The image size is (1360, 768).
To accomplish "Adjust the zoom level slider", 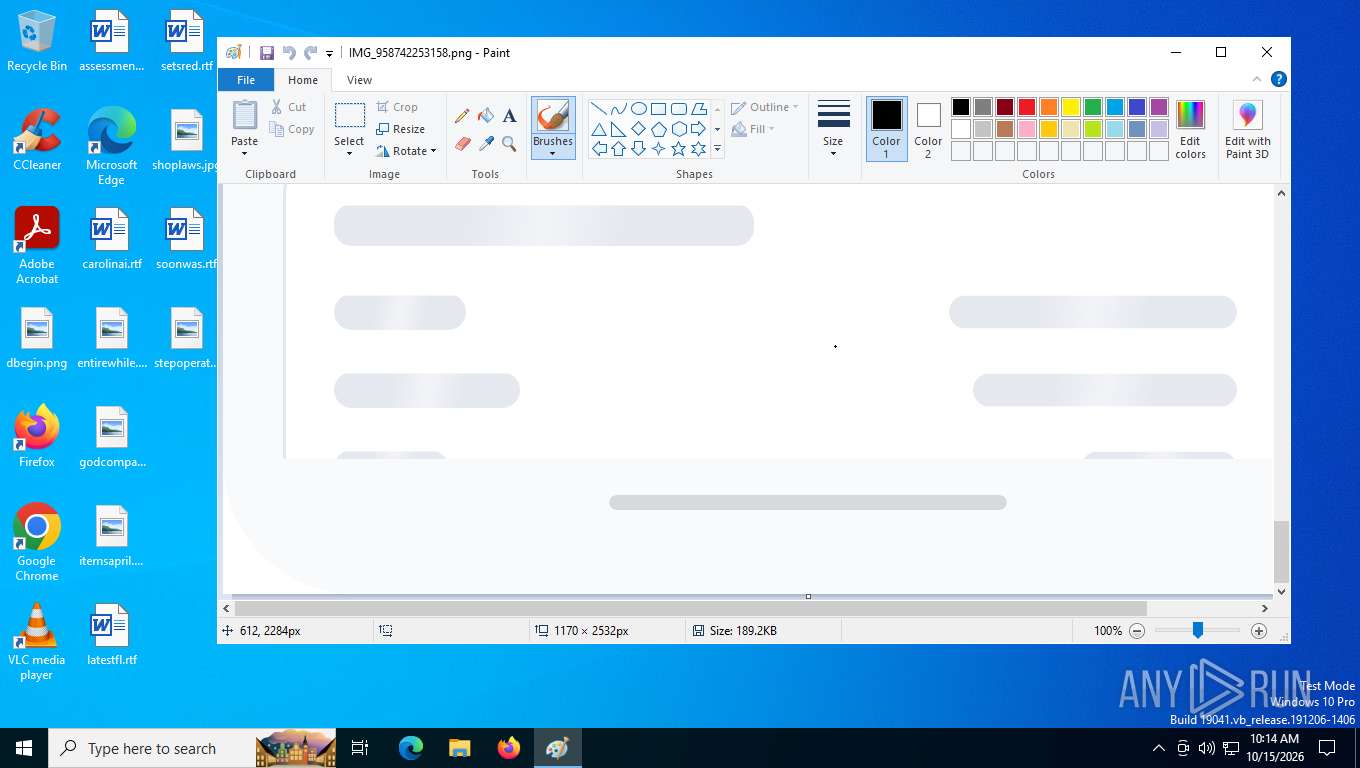I will click(1197, 631).
